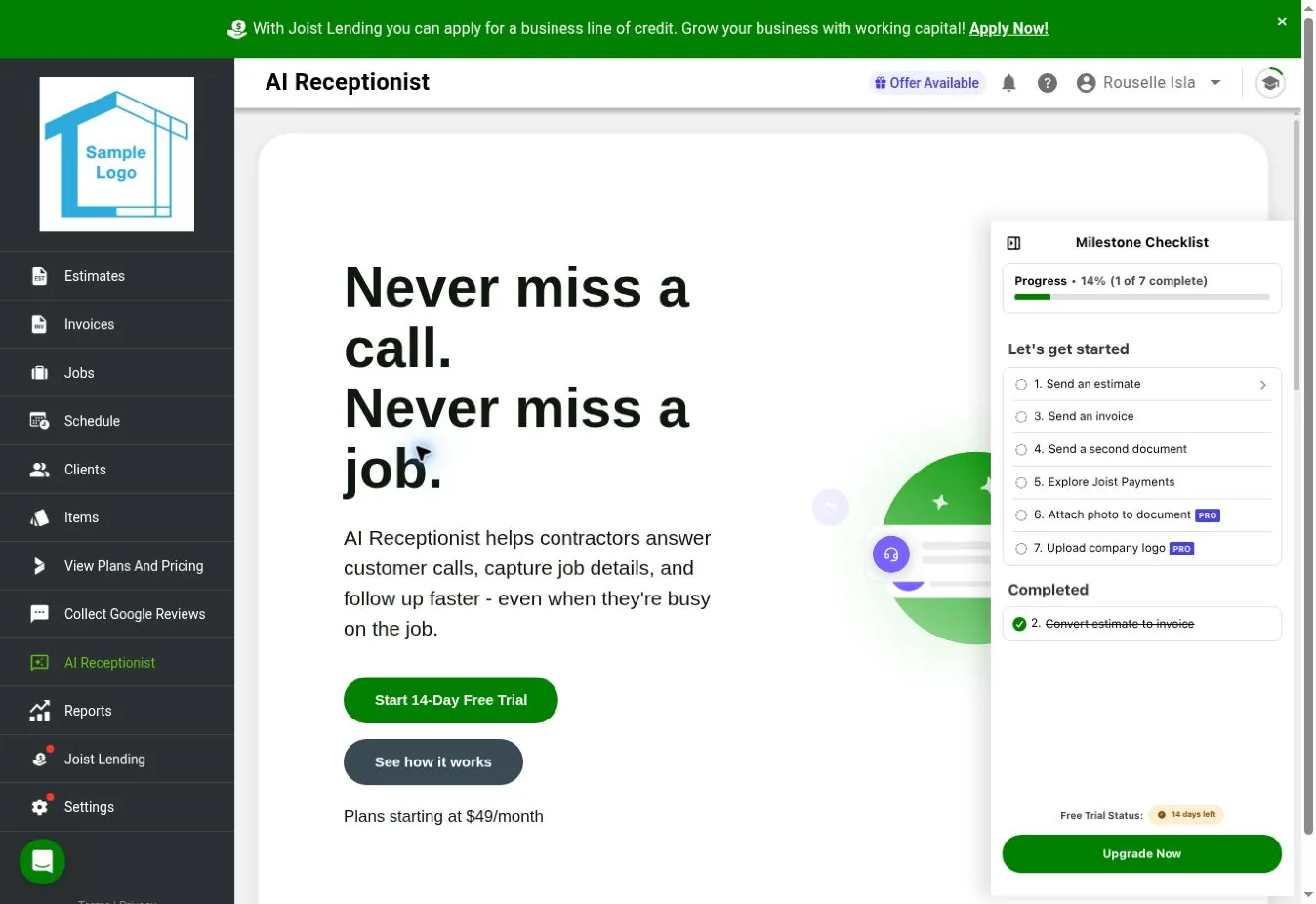
Task: Click the Joist Lending money icon
Action: 39,759
